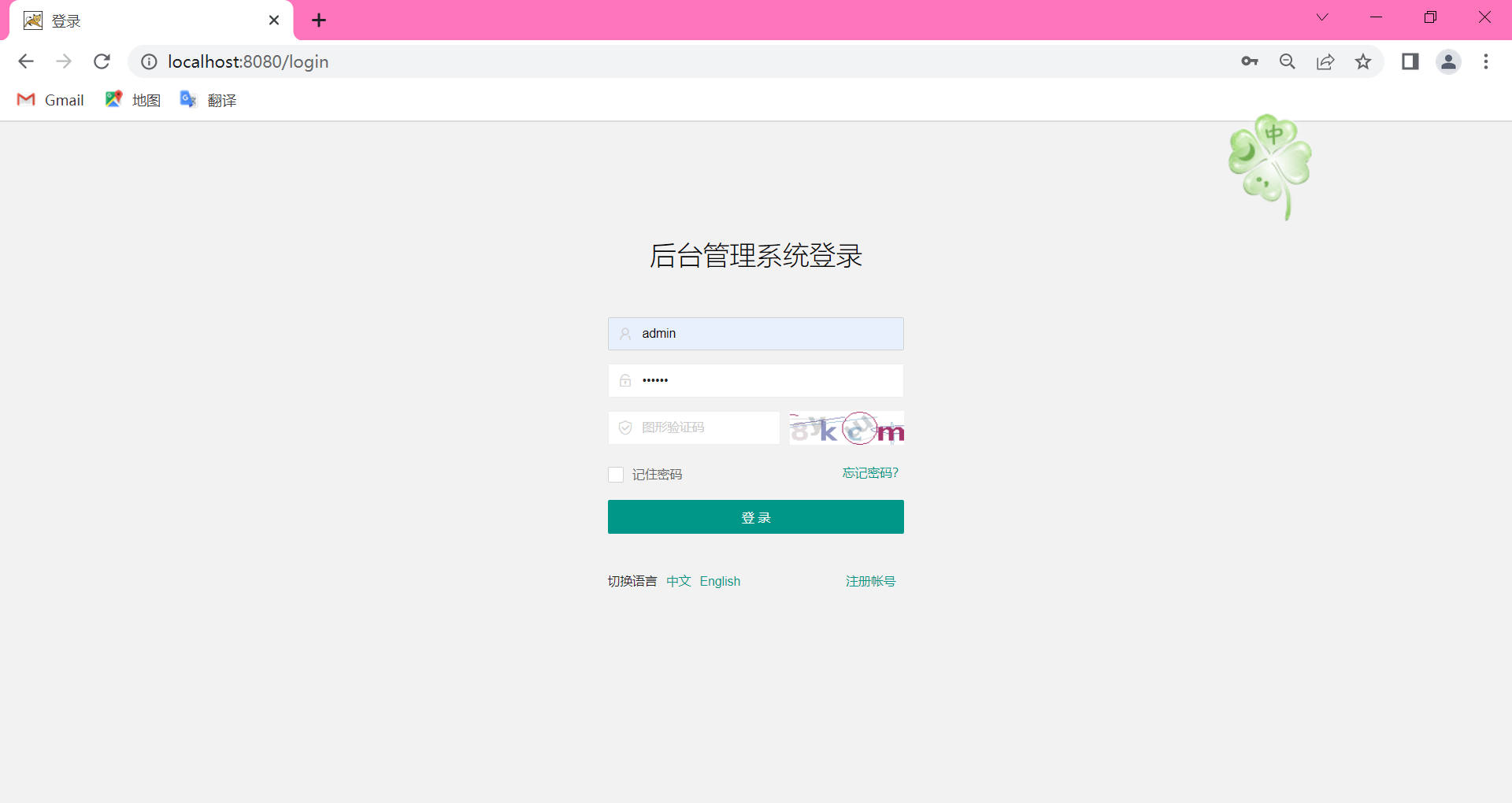Click the 切换语言 label
The height and width of the screenshot is (803, 1512).
click(632, 581)
